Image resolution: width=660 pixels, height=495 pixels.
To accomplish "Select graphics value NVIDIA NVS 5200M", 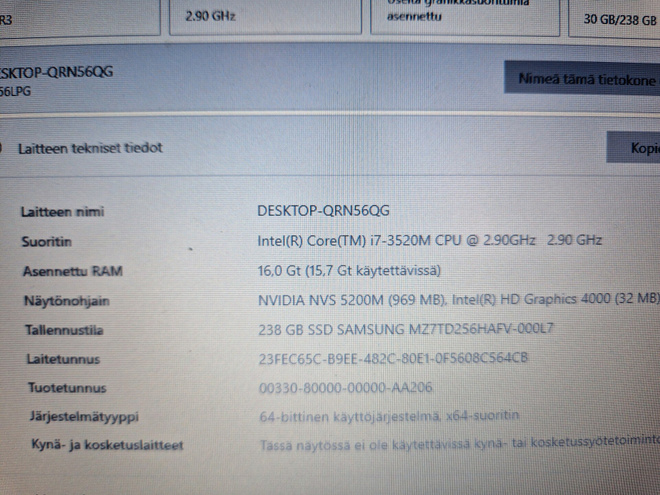I will [459, 299].
